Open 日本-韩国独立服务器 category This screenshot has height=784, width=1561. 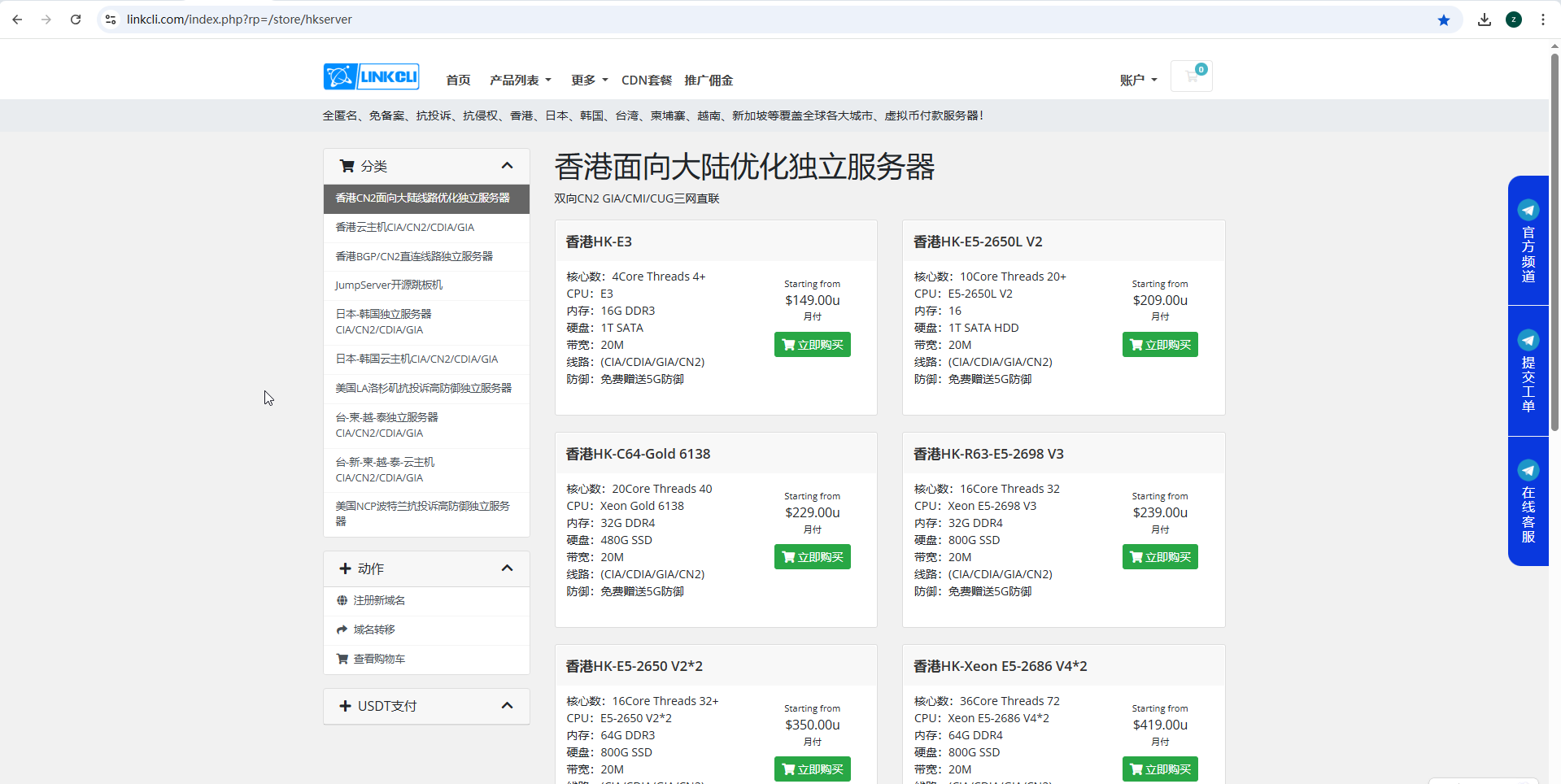click(426, 322)
